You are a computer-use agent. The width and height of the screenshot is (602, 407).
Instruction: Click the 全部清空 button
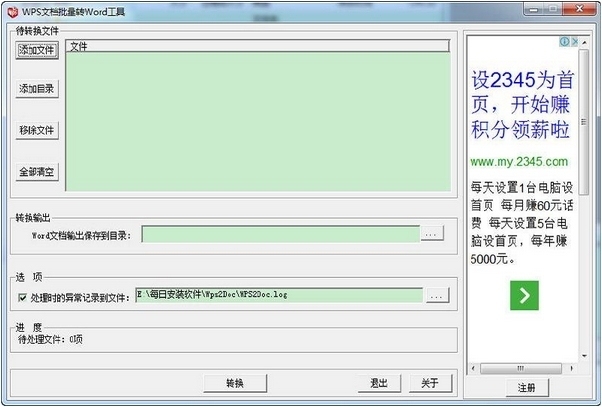point(37,171)
